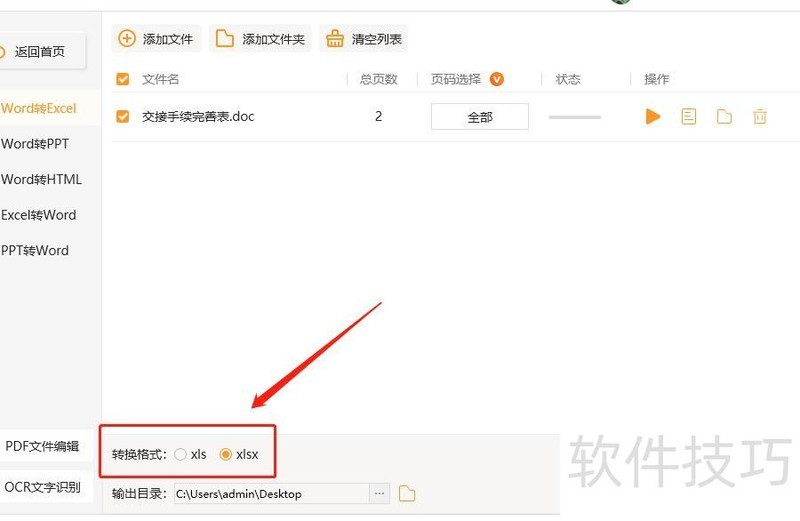Screen dimensions: 800x521
Task: Click the Add Folder icon
Action: tap(224, 38)
